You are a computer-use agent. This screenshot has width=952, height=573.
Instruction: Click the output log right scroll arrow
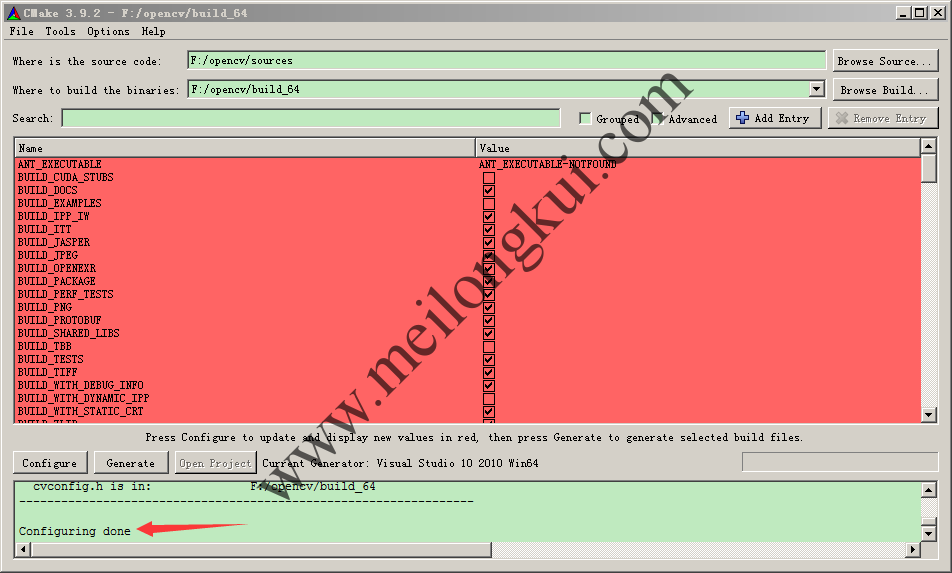913,549
